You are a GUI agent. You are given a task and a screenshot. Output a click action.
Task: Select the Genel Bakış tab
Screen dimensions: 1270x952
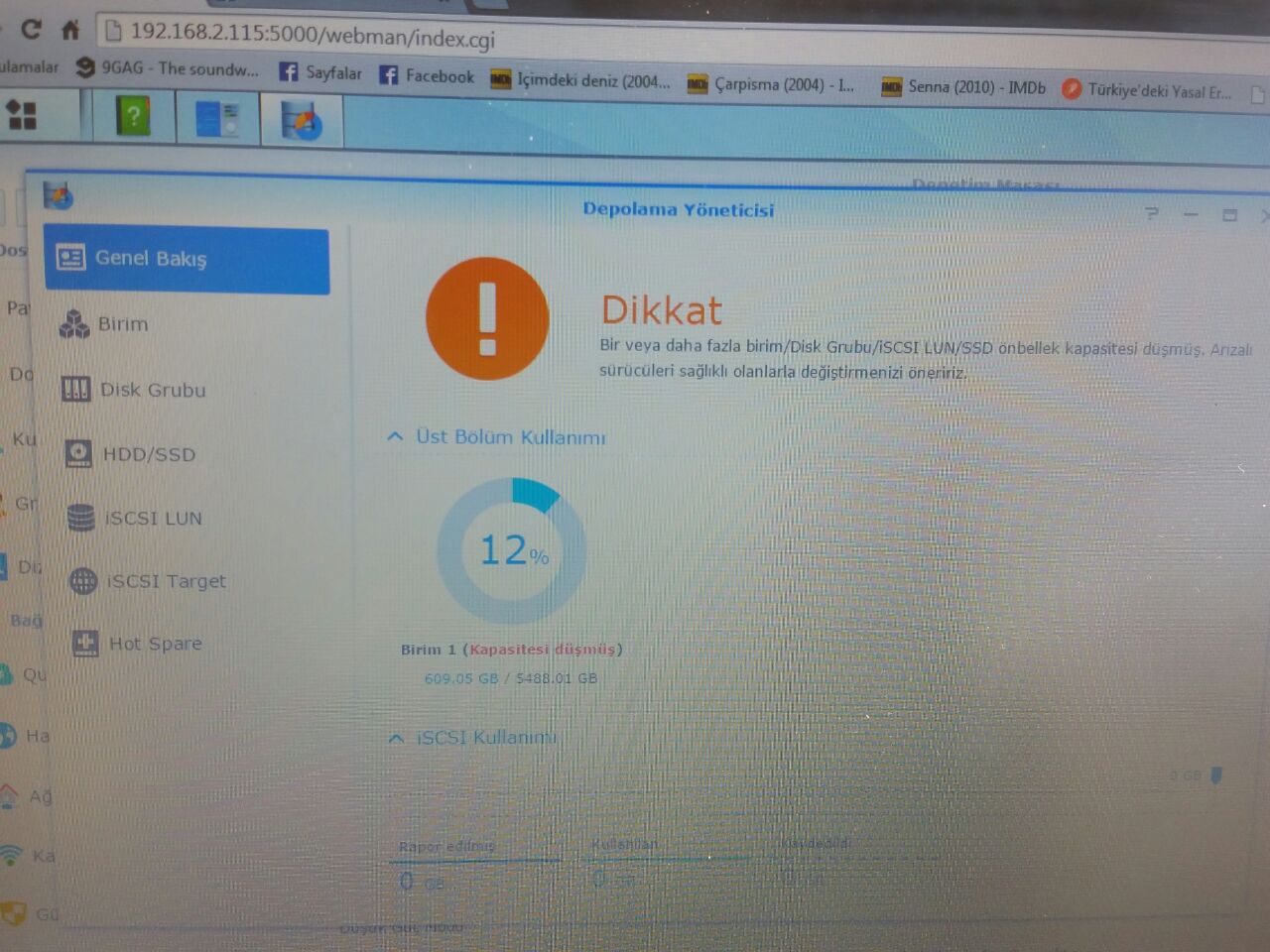tap(186, 259)
